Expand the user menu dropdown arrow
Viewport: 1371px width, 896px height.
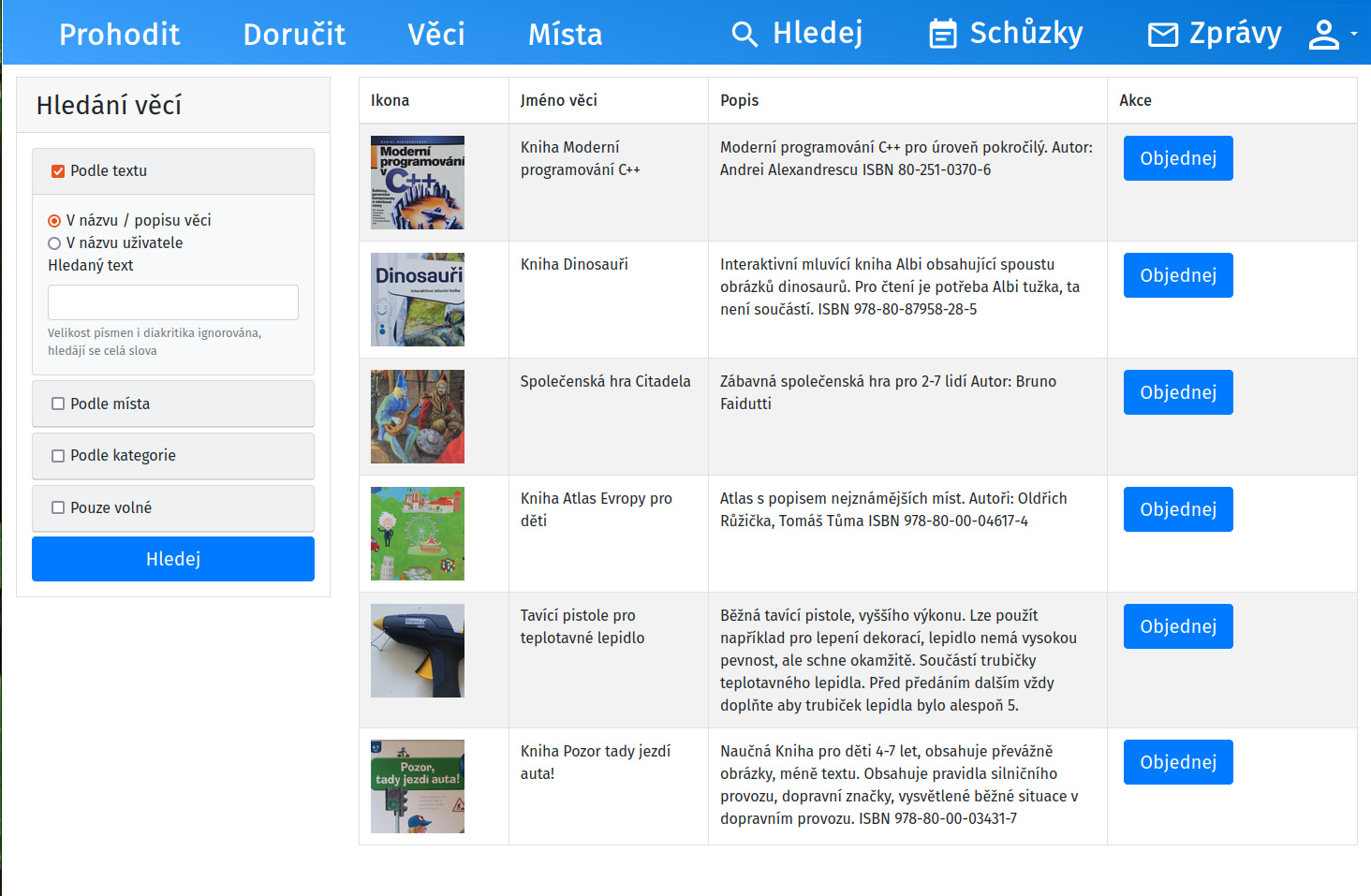1354,34
